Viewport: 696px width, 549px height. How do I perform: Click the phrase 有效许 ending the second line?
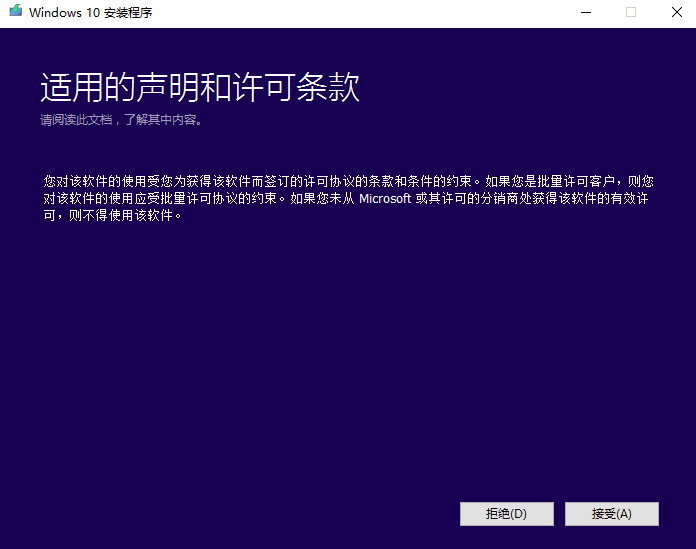(632, 199)
